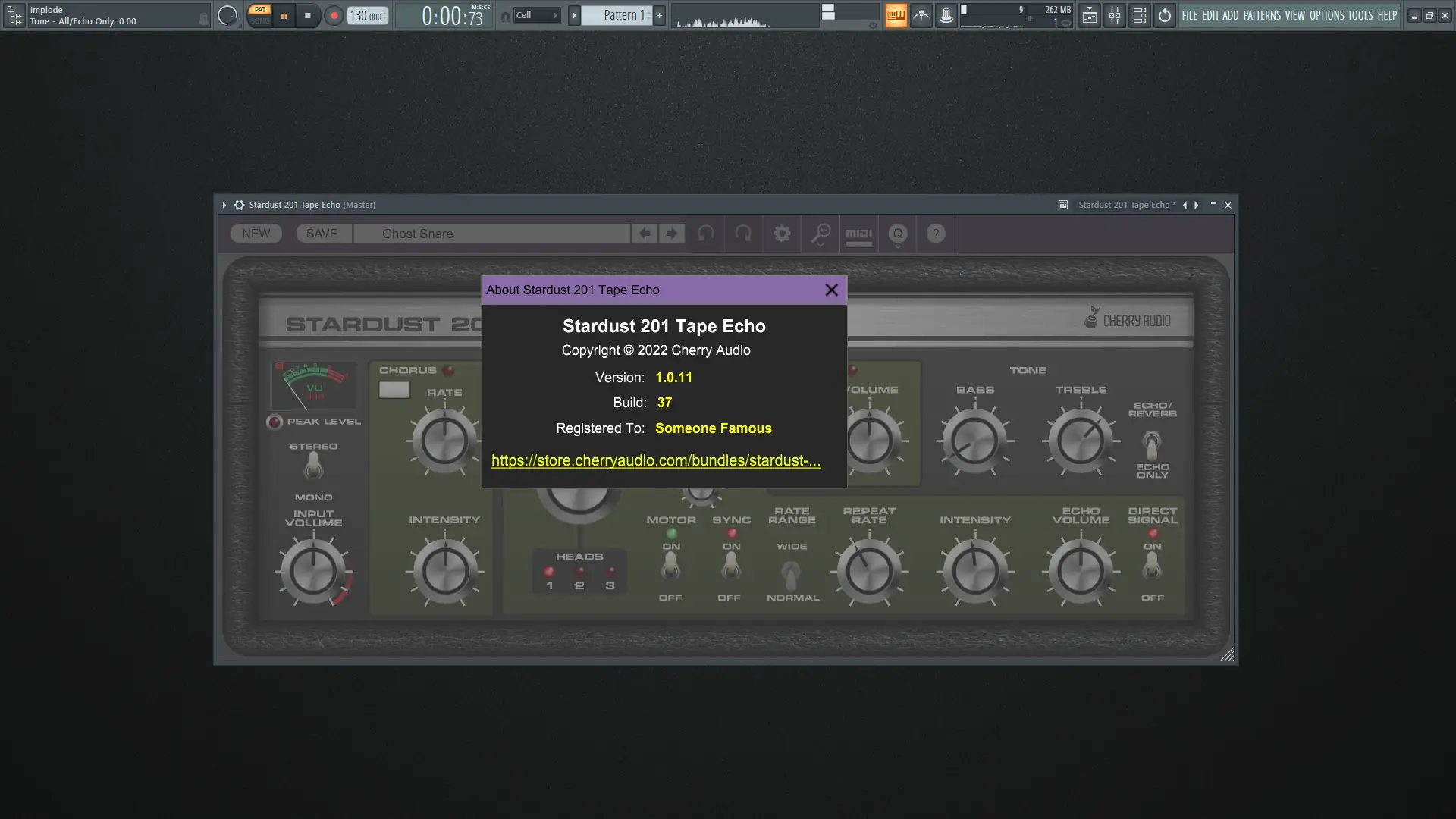Screen dimensions: 1456x819
Task: Open the plugin settings gear
Action: [x=782, y=234]
